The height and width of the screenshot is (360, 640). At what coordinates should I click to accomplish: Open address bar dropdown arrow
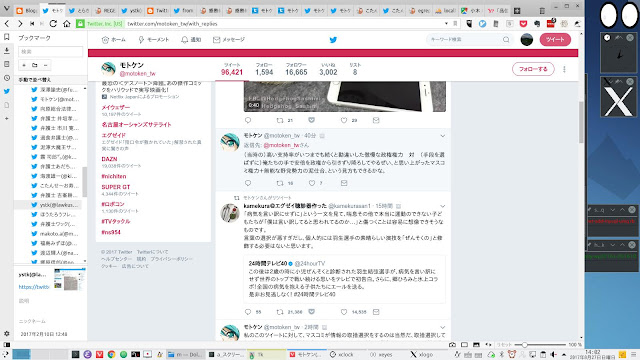[446, 24]
